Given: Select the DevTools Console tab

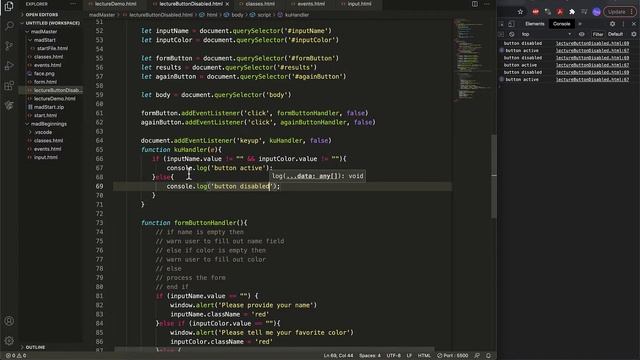Looking at the screenshot, I should [561, 24].
